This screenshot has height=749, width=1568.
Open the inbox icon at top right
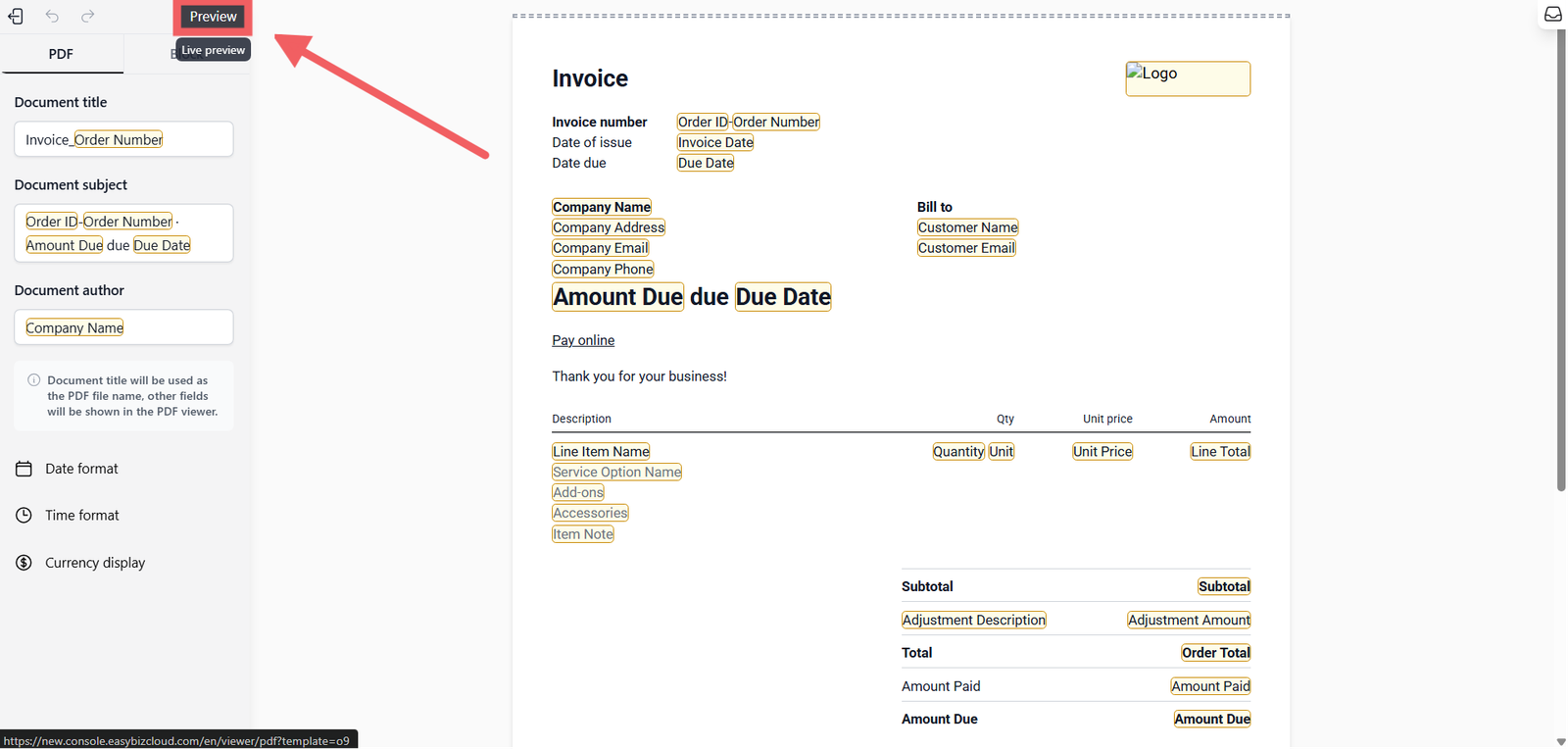point(1553,15)
